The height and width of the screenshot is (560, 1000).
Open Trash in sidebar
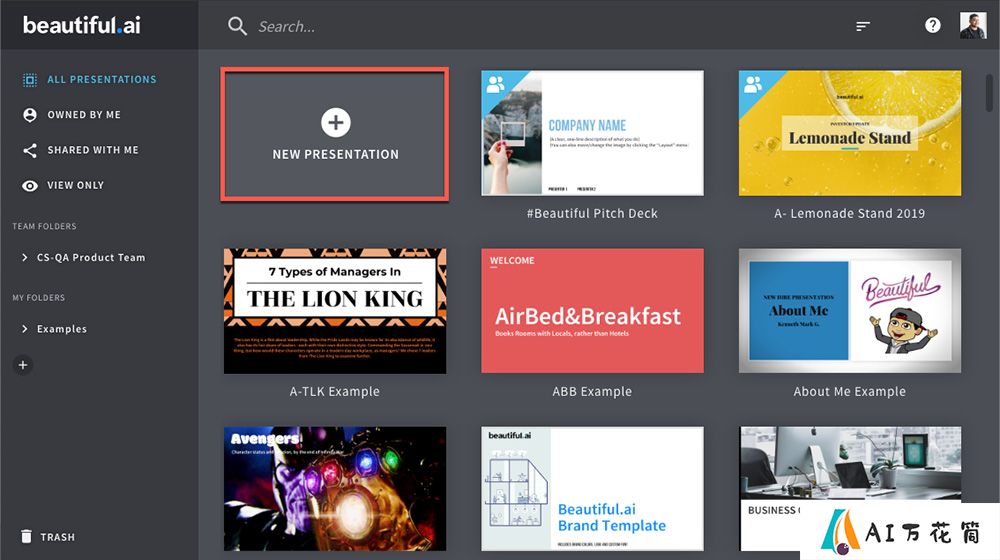click(57, 537)
